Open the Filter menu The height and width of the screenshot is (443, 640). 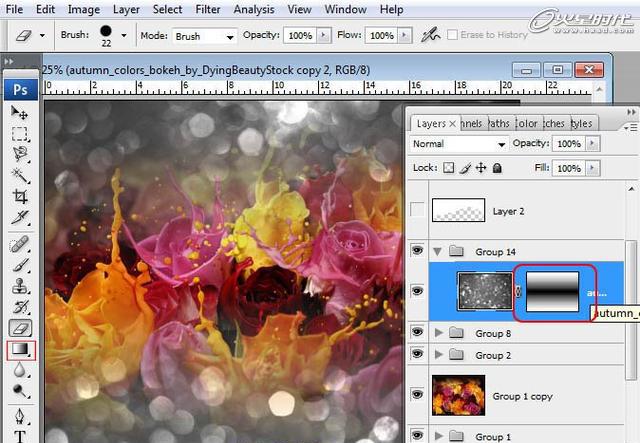click(208, 9)
